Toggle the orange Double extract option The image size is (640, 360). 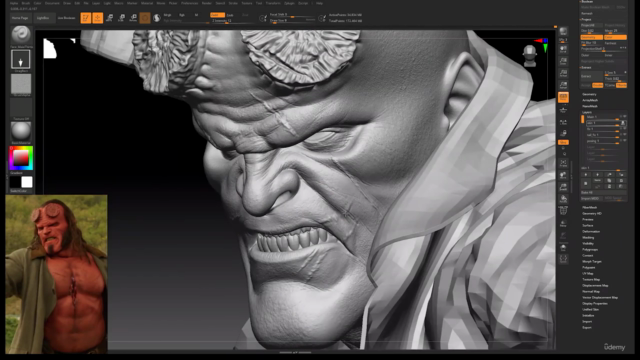(x=598, y=85)
